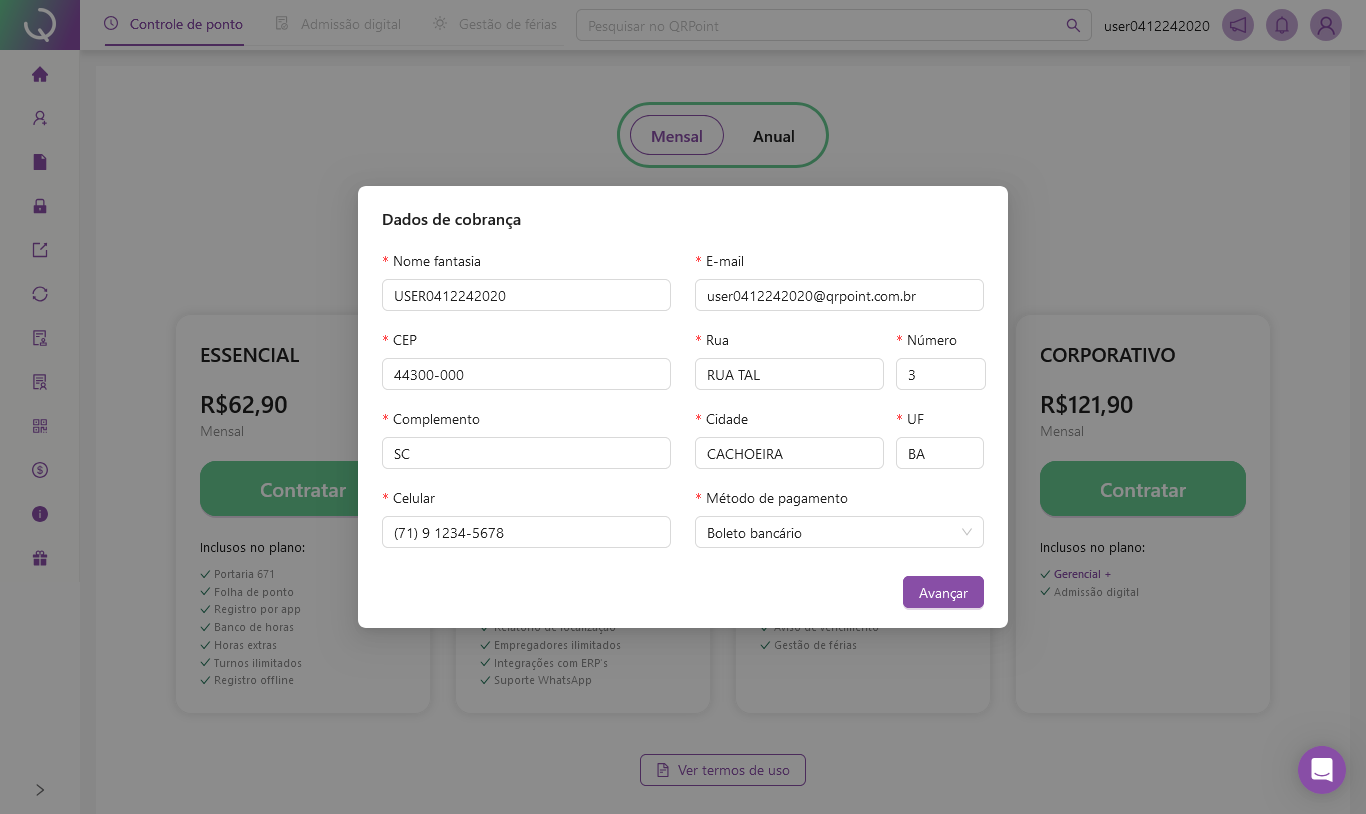Image resolution: width=1366 pixels, height=814 pixels.
Task: Switch to Anual billing option
Action: (773, 136)
